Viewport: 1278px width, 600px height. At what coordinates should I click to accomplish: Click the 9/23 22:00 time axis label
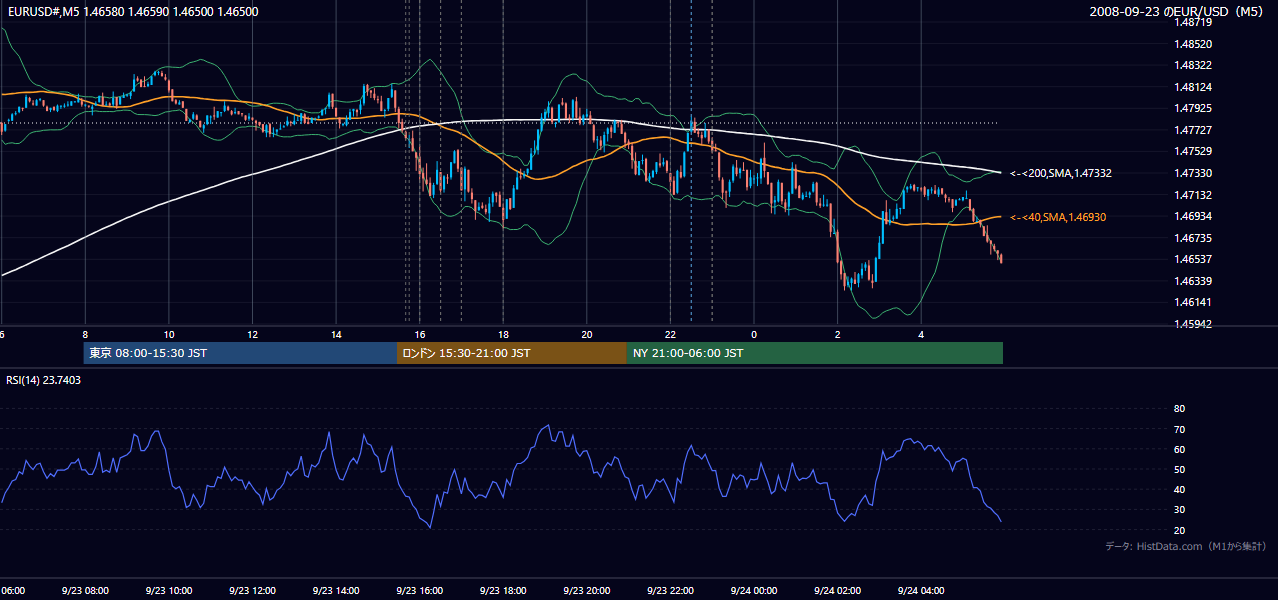[x=670, y=591]
